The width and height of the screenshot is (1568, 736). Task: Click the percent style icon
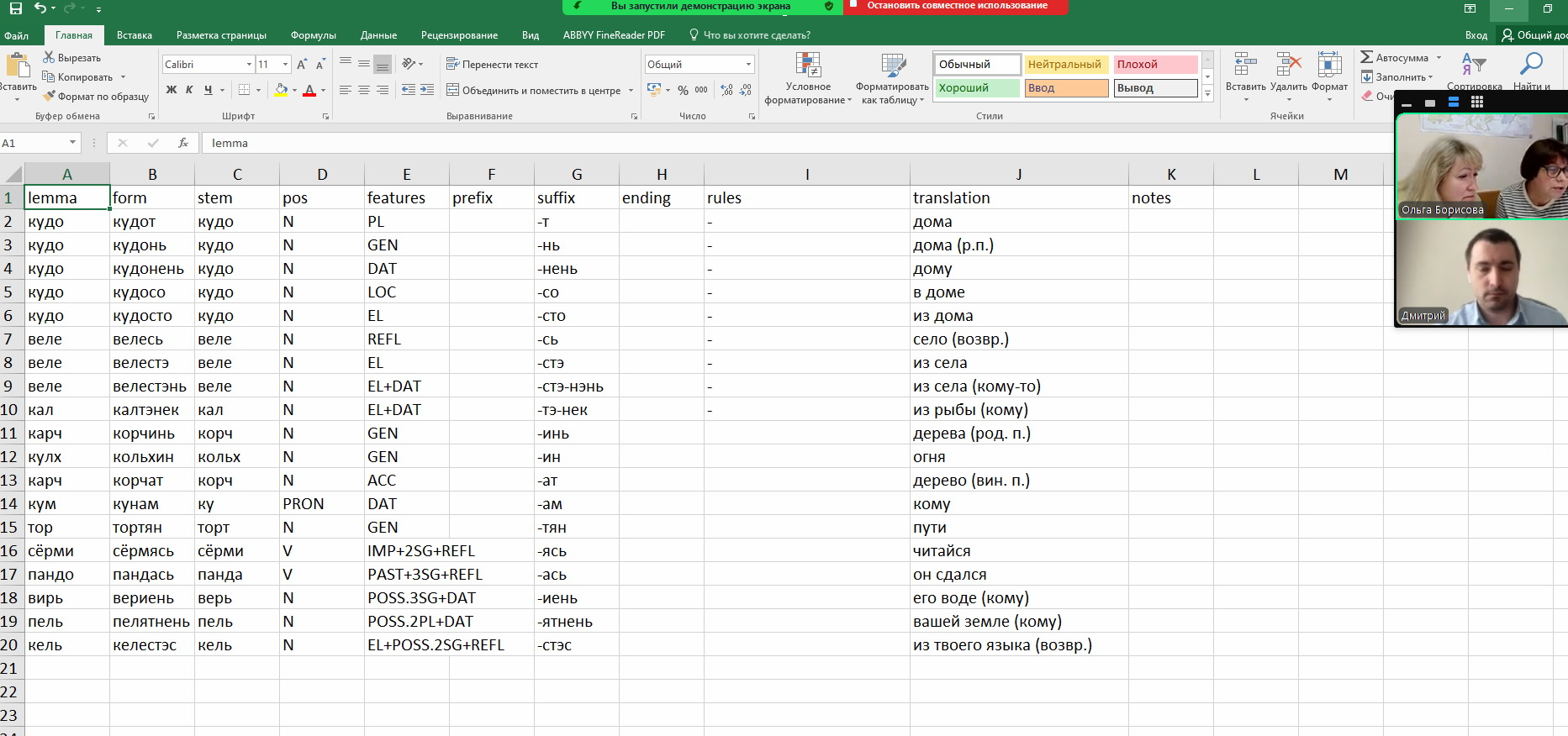(x=683, y=90)
